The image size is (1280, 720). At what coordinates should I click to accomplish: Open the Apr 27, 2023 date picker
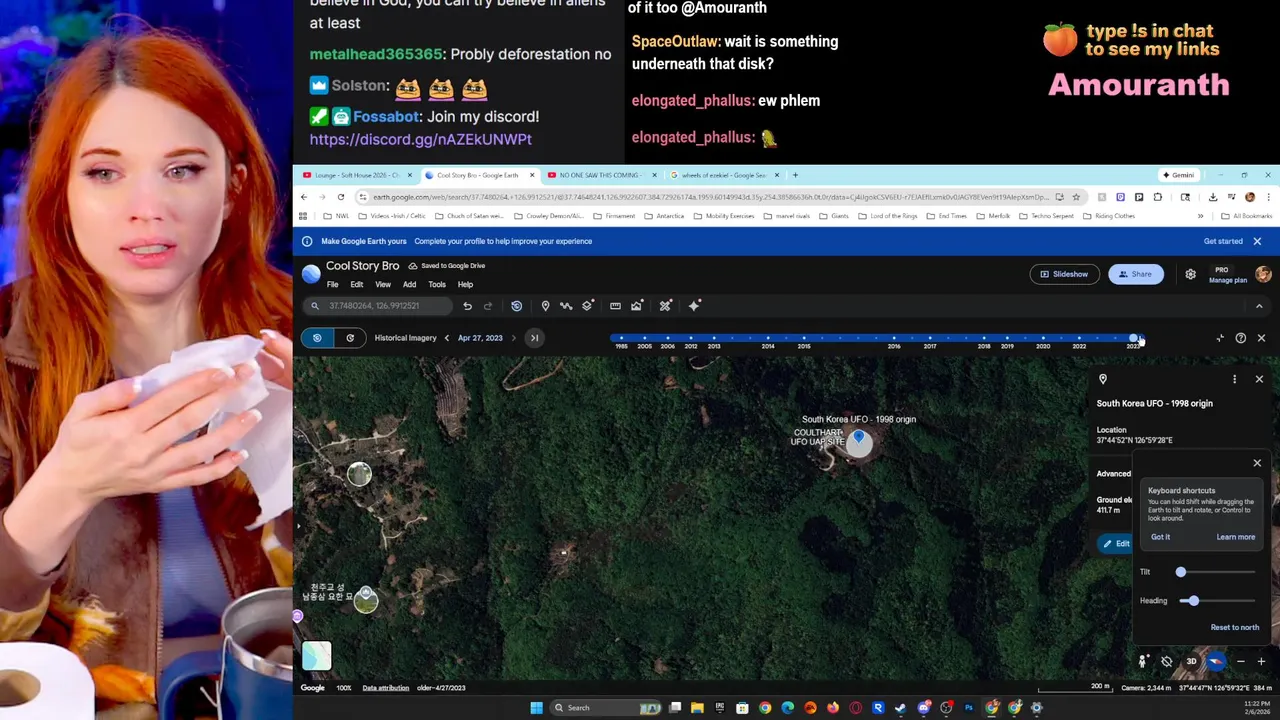480,338
